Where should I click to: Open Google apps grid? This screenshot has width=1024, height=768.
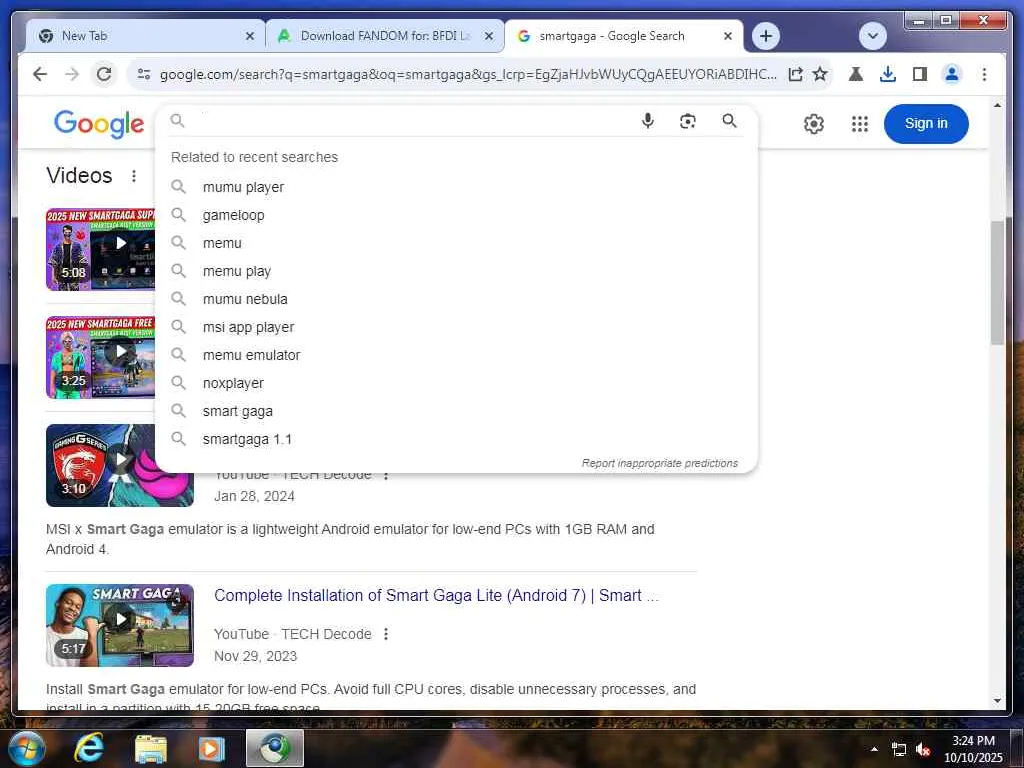click(860, 123)
